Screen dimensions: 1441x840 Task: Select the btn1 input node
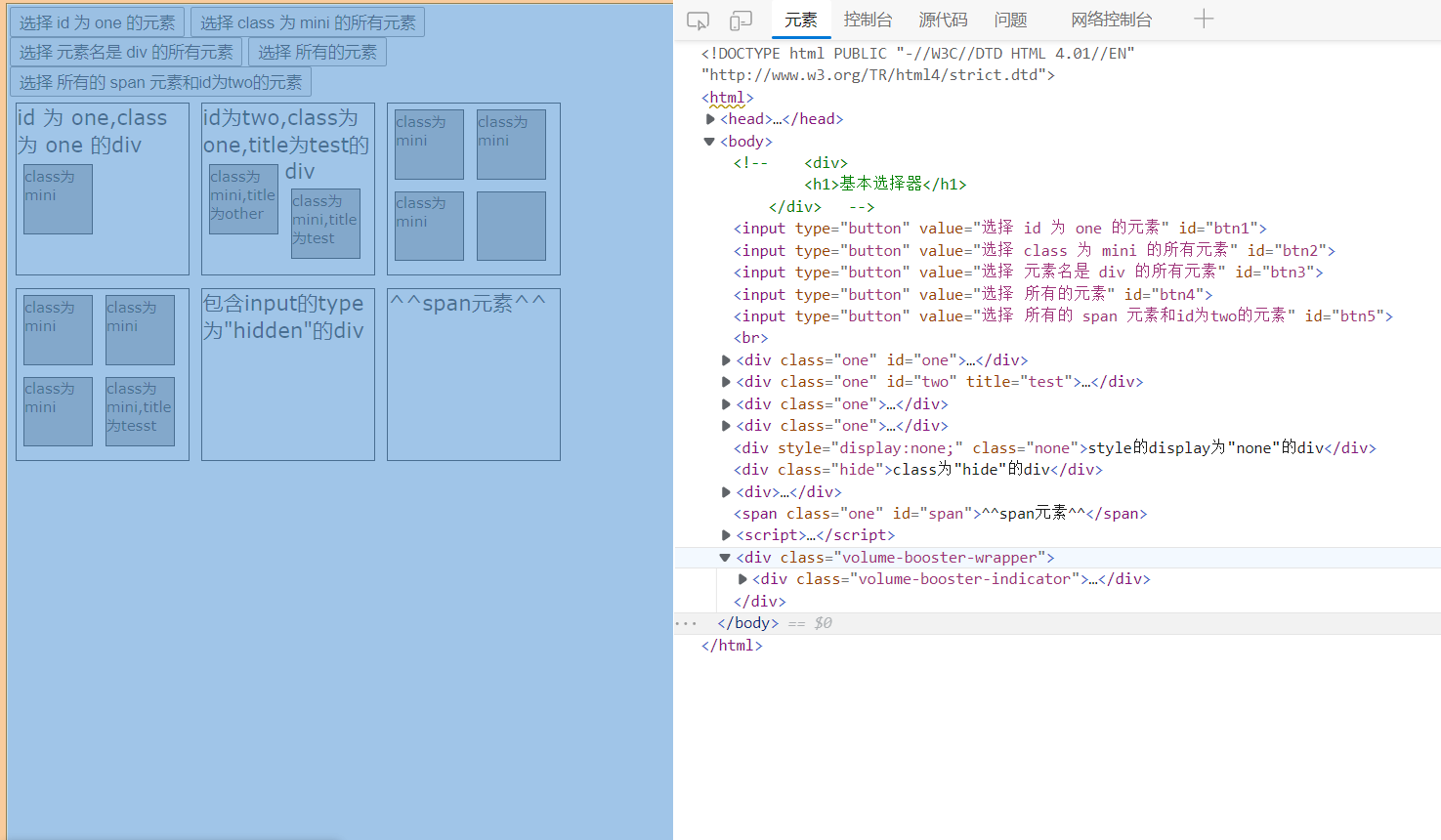click(1000, 229)
